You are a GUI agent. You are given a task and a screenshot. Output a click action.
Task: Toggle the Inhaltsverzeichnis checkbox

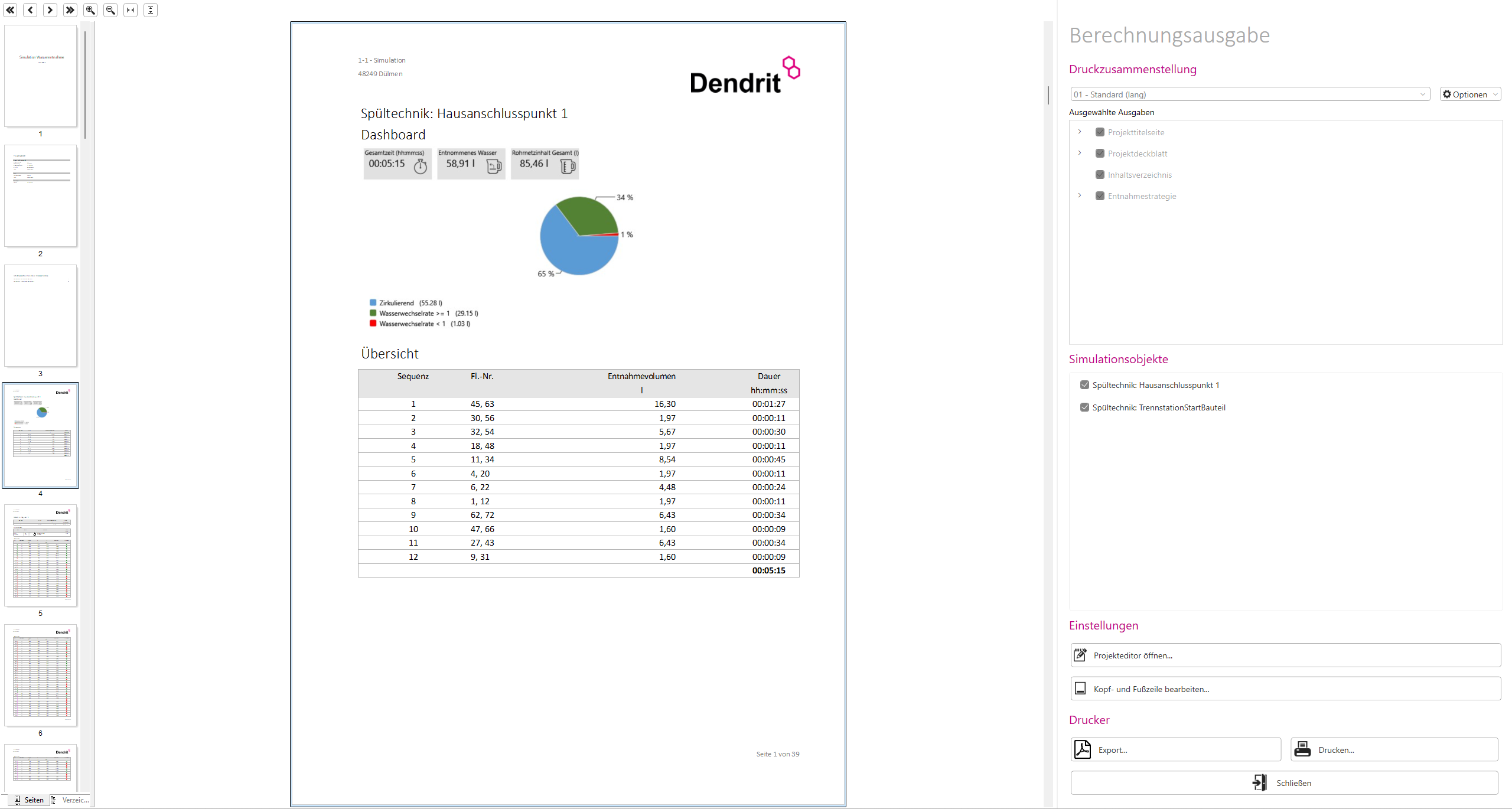pos(1100,175)
